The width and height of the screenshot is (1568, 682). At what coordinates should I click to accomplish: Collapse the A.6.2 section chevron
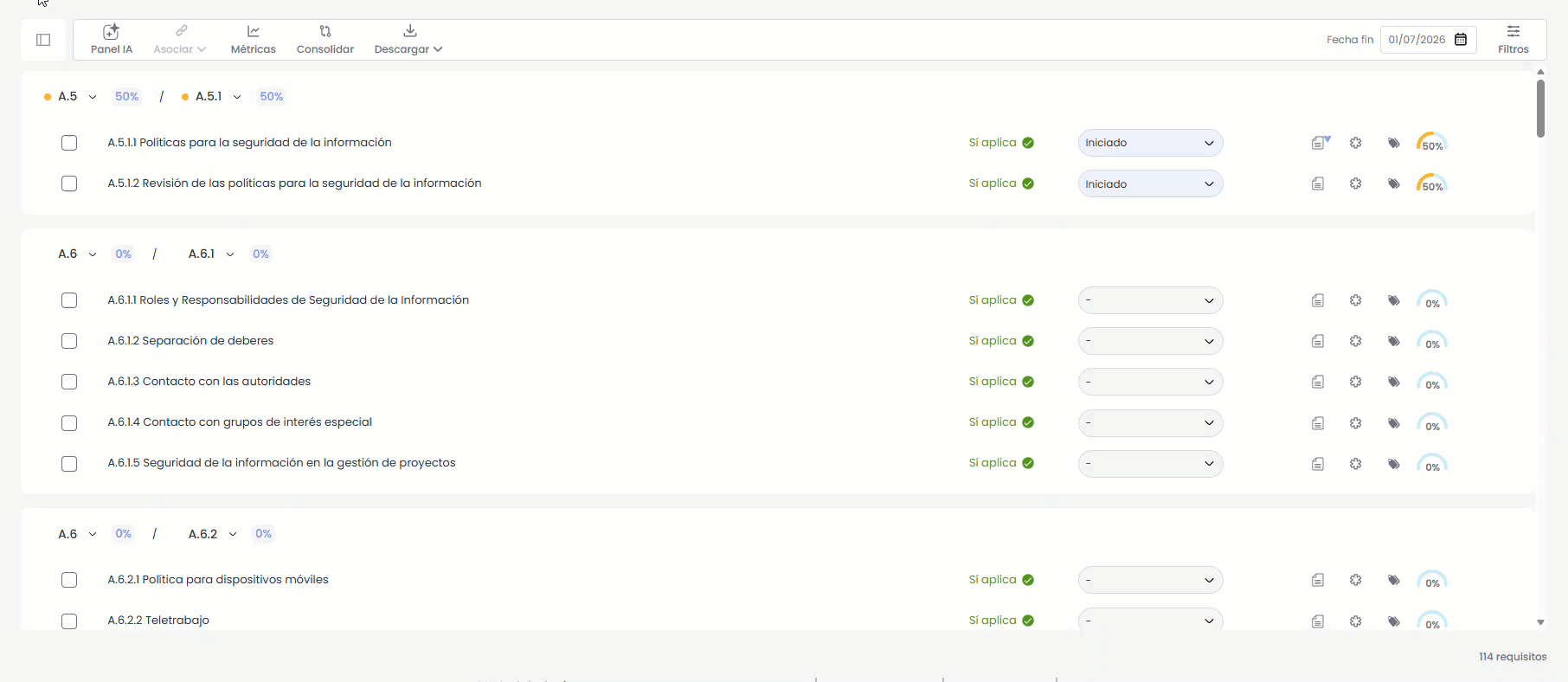[233, 534]
